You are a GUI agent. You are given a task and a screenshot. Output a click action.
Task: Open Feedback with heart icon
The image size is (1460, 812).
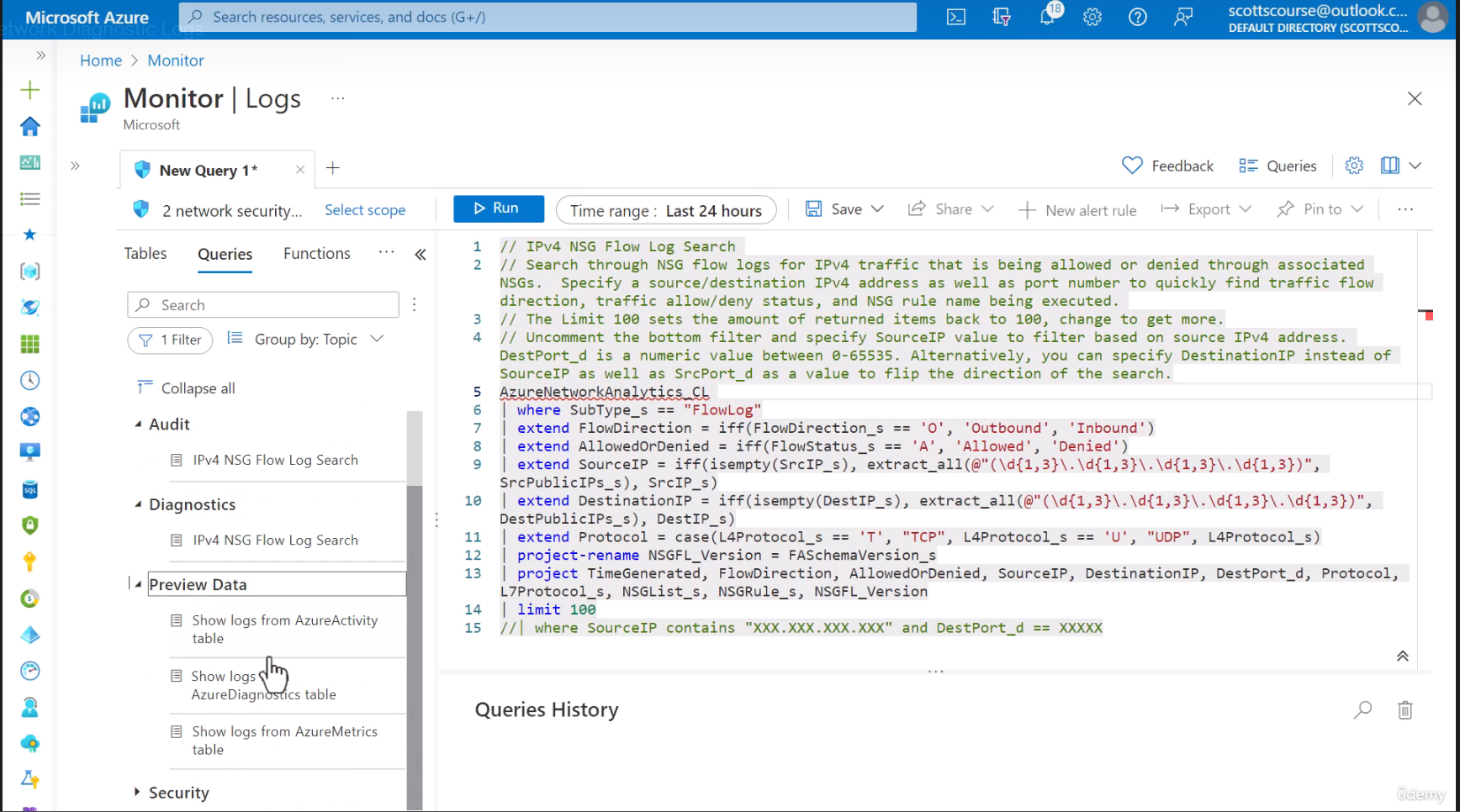coord(1168,166)
